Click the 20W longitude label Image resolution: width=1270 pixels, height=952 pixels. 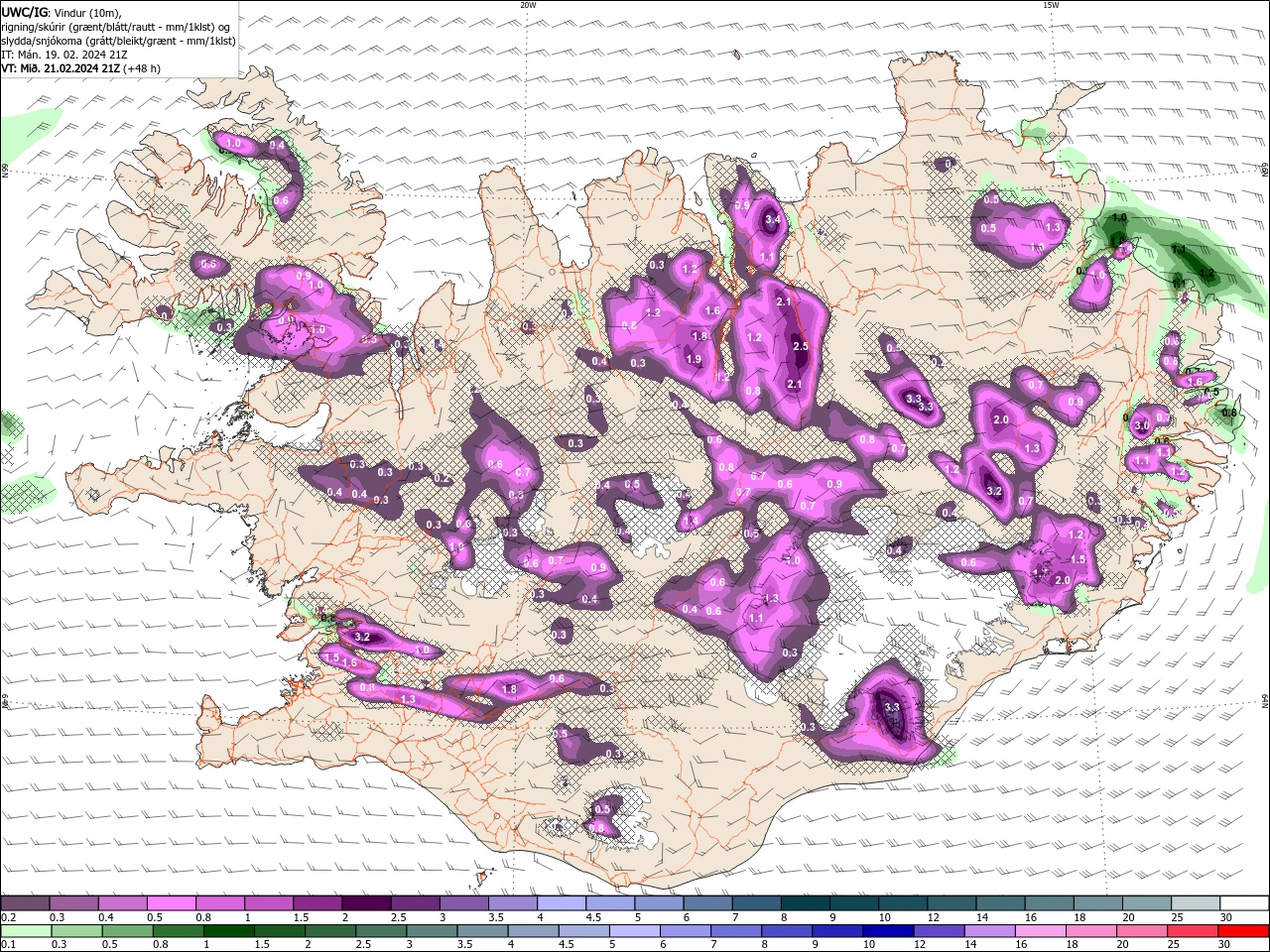pyautogui.click(x=528, y=5)
